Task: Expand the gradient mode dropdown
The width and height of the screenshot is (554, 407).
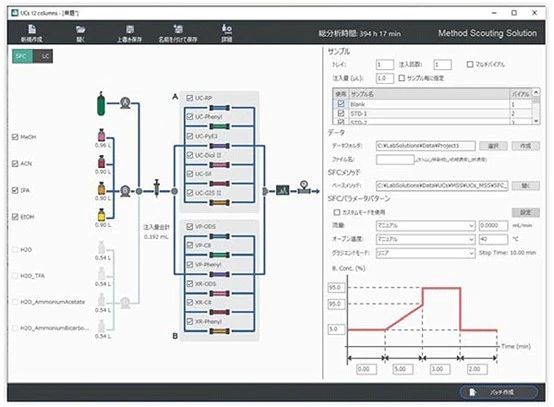Action: click(426, 253)
